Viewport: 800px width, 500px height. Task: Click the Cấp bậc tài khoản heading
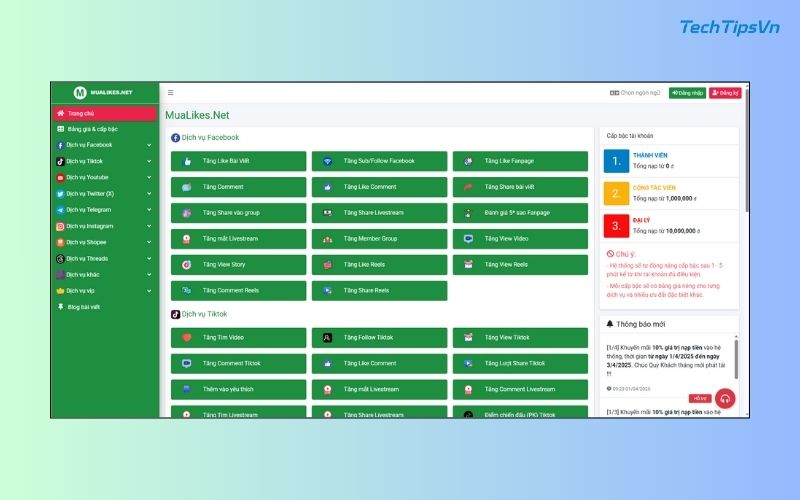point(630,136)
